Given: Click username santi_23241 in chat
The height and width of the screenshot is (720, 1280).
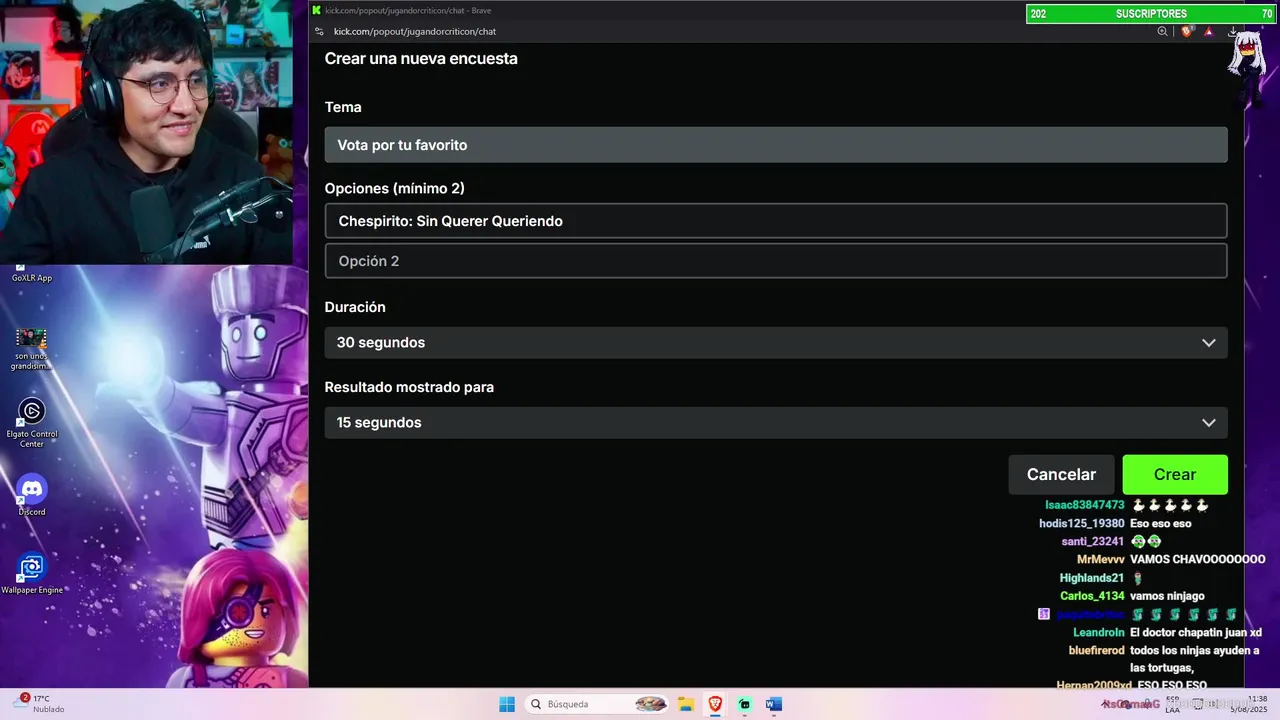Looking at the screenshot, I should click(x=1093, y=541).
